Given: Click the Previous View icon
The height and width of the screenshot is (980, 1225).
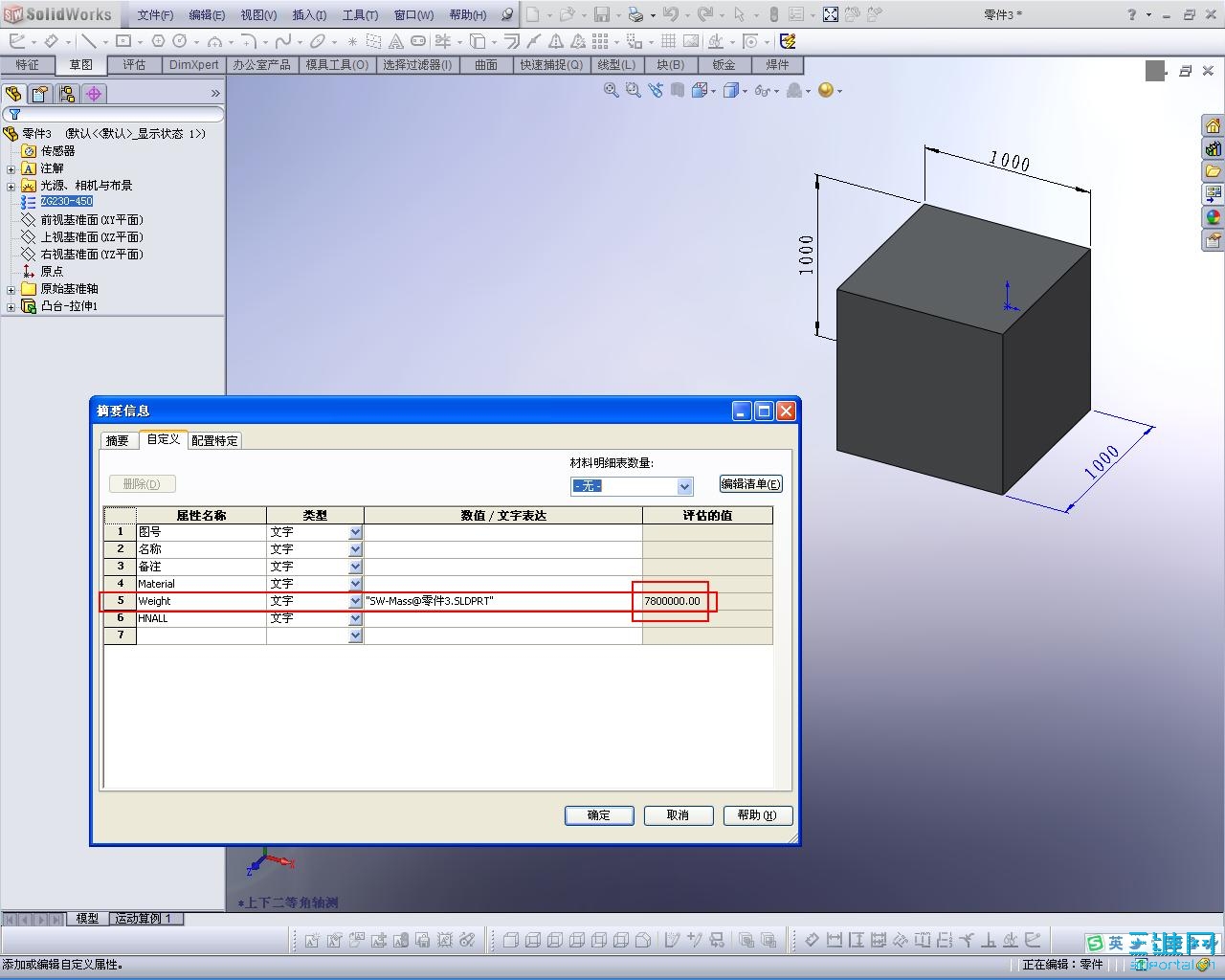Looking at the screenshot, I should (x=656, y=90).
